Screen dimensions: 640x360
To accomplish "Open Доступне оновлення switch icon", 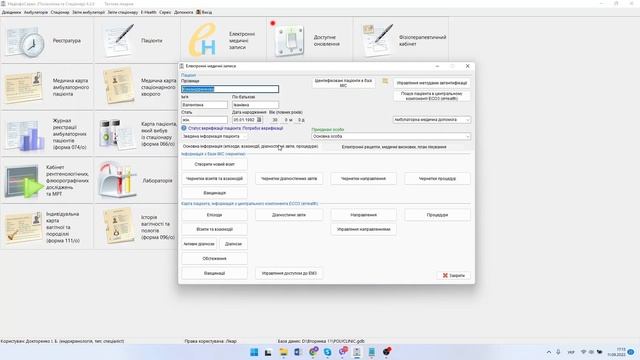I will pyautogui.click(x=290, y=40).
